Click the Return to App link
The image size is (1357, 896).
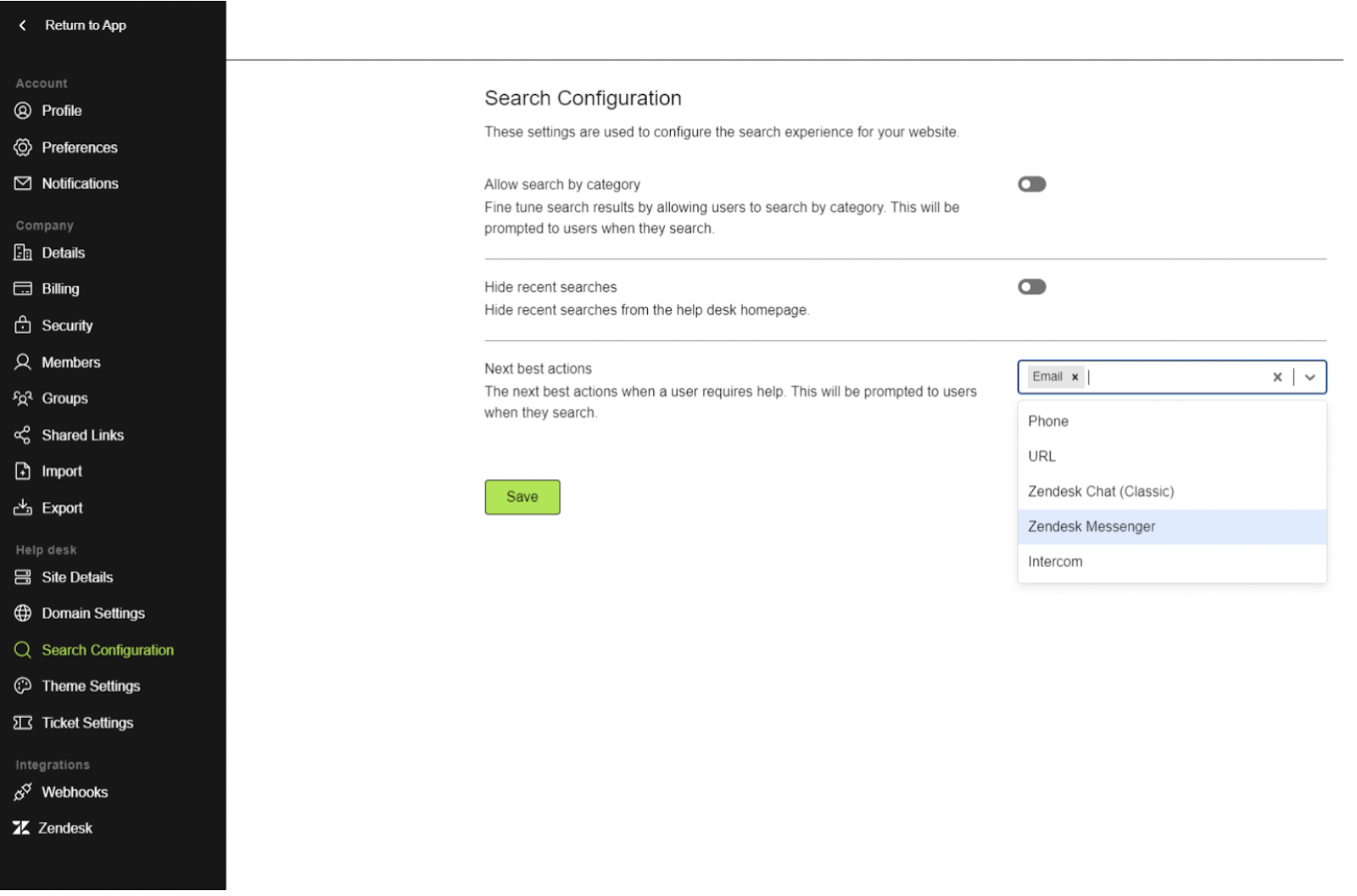[x=86, y=25]
